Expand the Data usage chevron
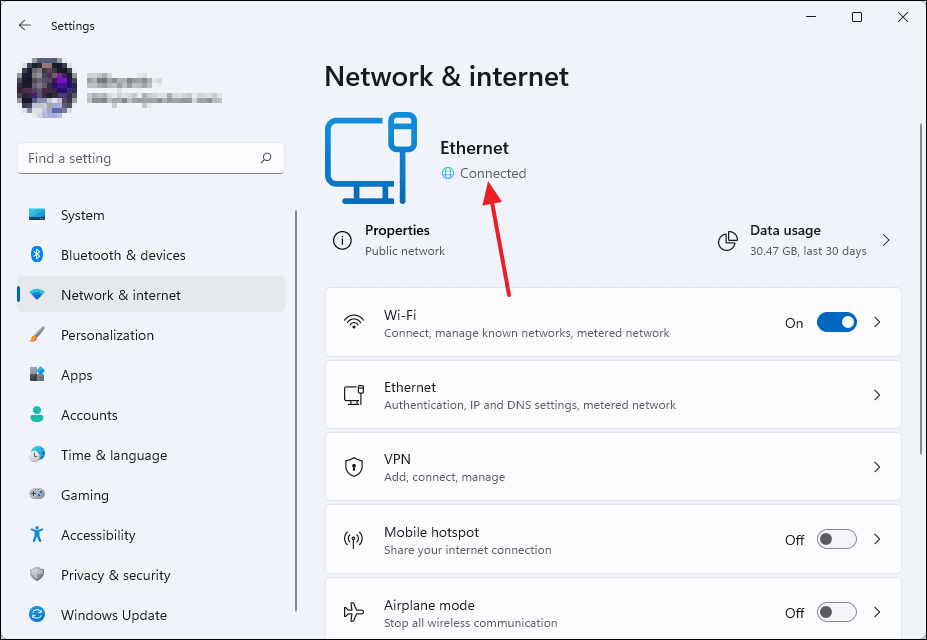Viewport: 927px width, 640px height. coord(886,240)
